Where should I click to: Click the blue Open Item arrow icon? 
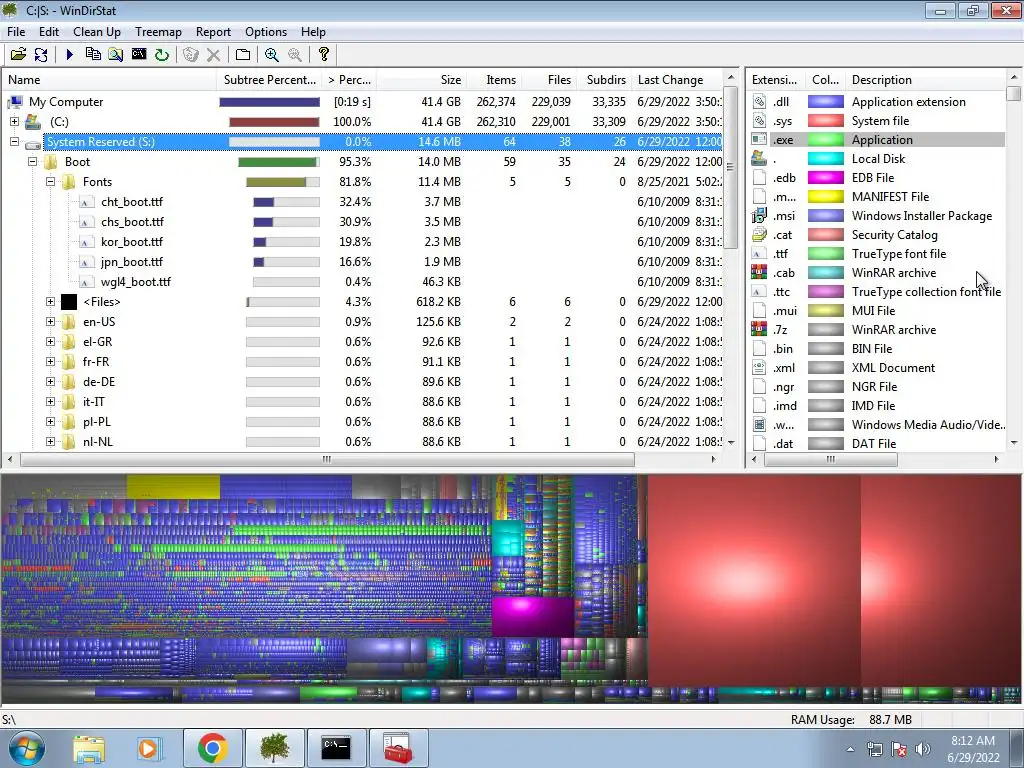click(x=70, y=54)
